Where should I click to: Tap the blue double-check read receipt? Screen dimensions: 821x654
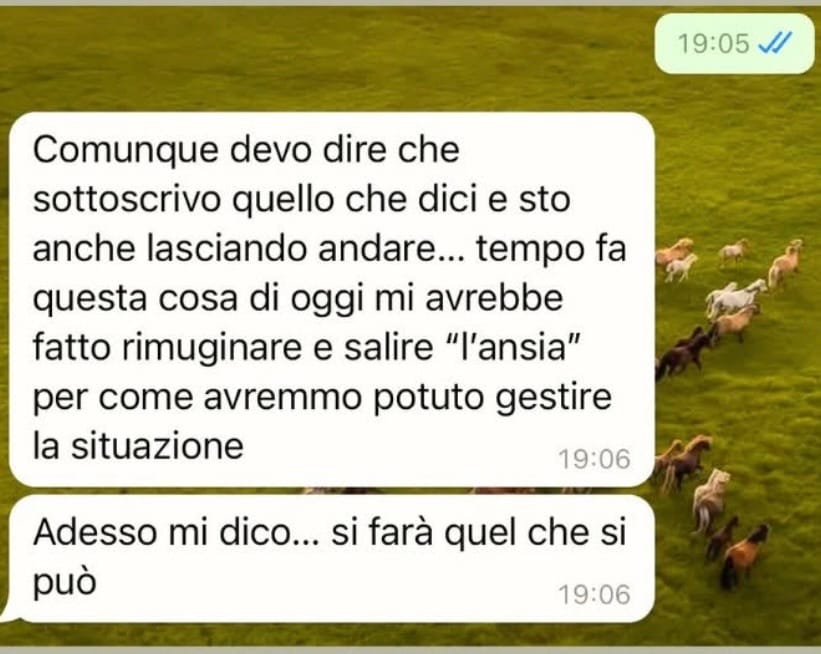click(x=776, y=42)
